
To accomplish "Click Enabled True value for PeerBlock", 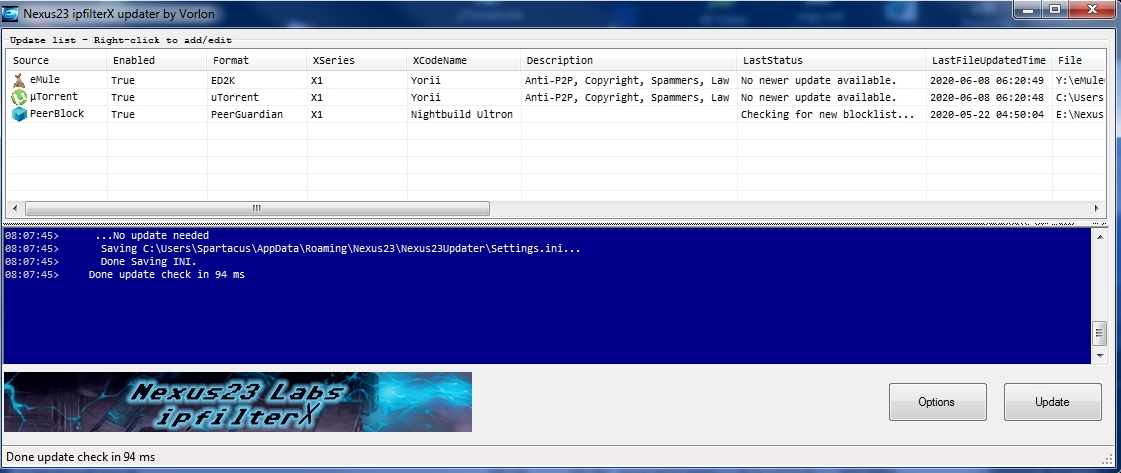I will (123, 114).
